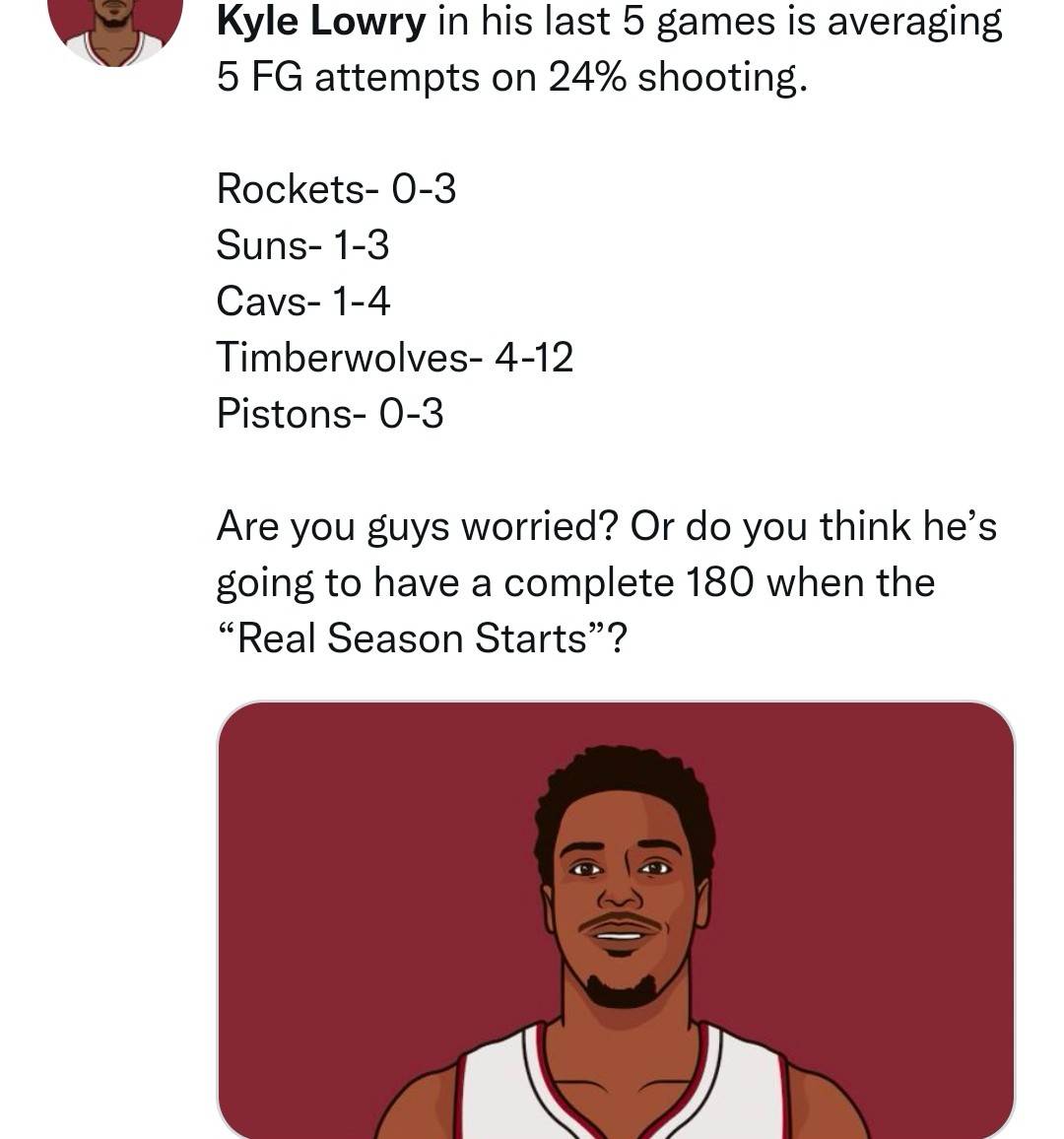The width and height of the screenshot is (1064, 1139).
Task: Select the Cavs- 1-4 stat line
Action: click(302, 301)
